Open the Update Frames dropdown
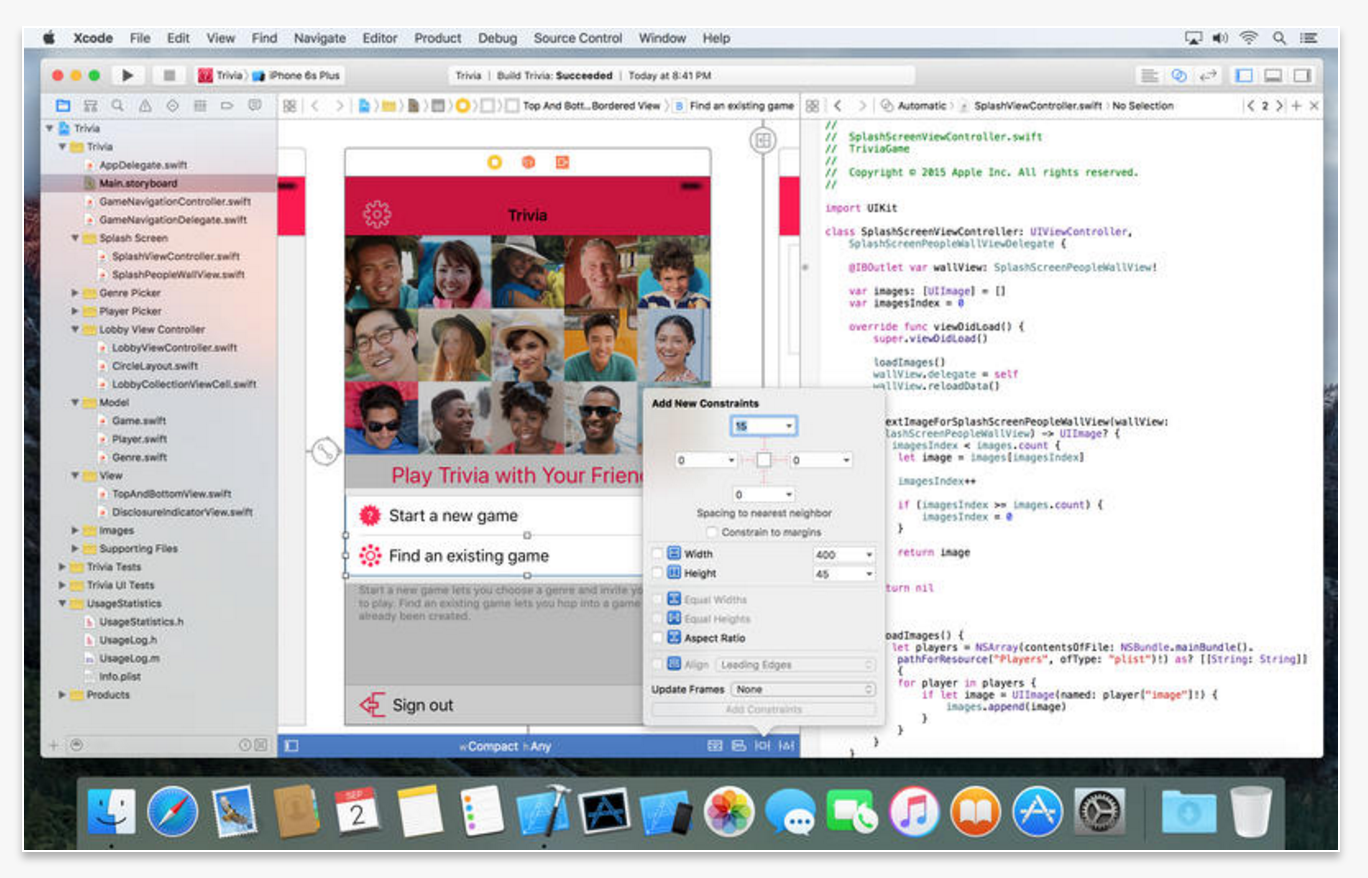Screen dimensions: 1368x878 tap(803, 689)
